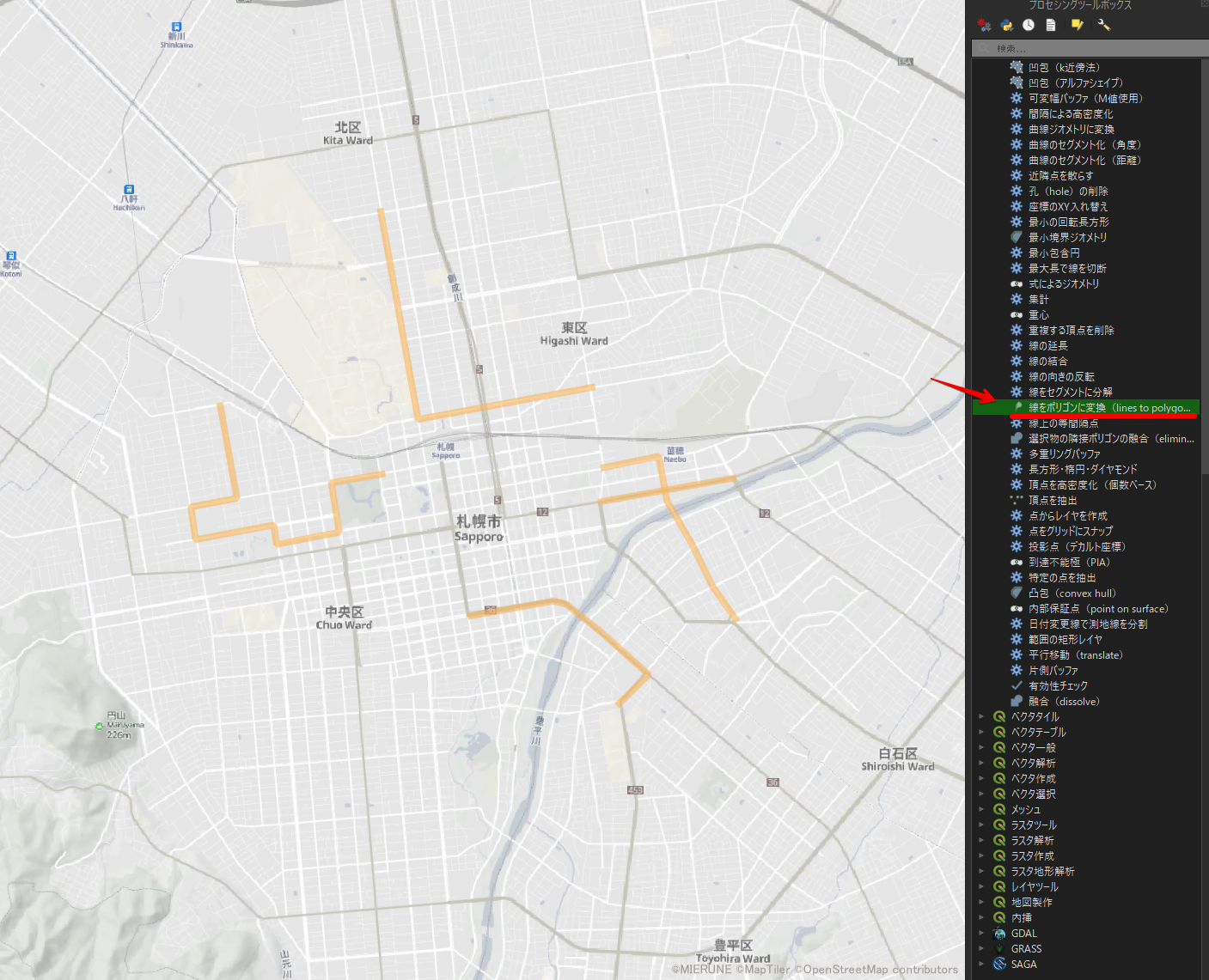This screenshot has width=1209, height=980.
Task: Click the icon beside 最小境界ジオメトリ
Action: coord(1017,237)
